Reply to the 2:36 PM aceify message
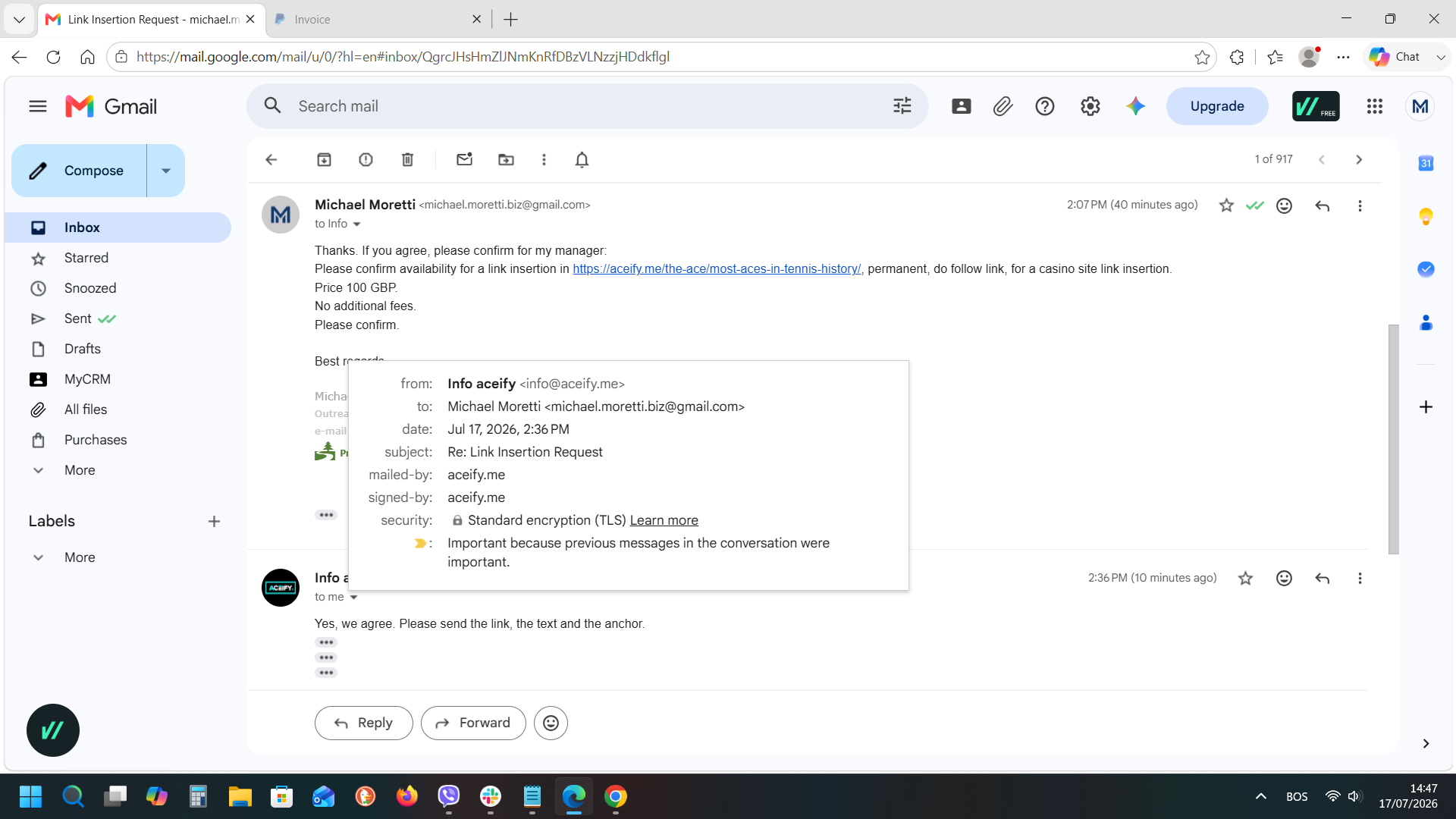Image resolution: width=1456 pixels, height=819 pixels. pos(1323,578)
